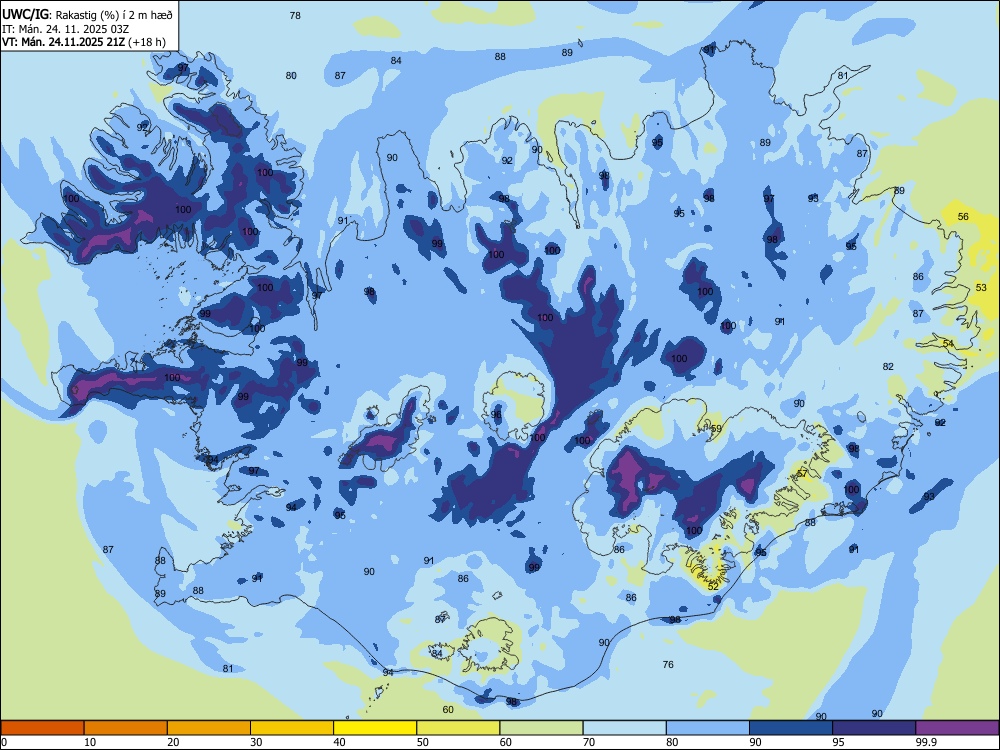Select the initial time line "IT: Mán. 24. 11. 2025 03Z"

(x=65, y=29)
